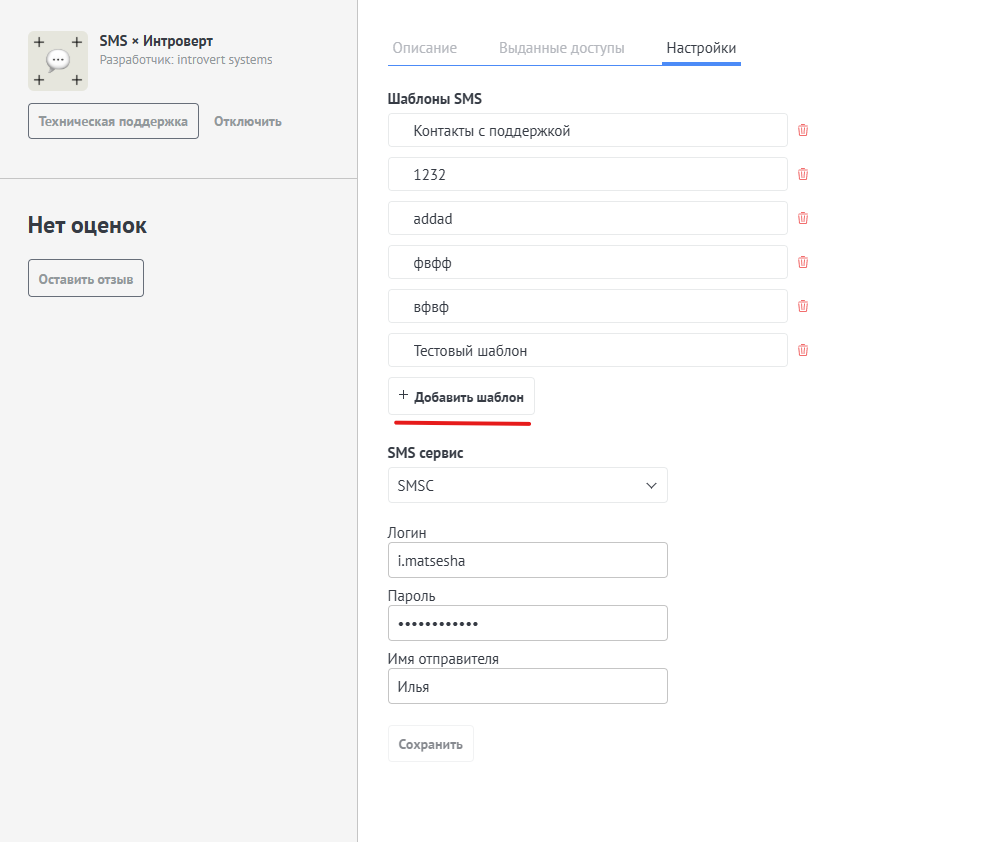Click the Оставить отзыв button
Viewport: 1008px width, 842px height.
click(86, 278)
